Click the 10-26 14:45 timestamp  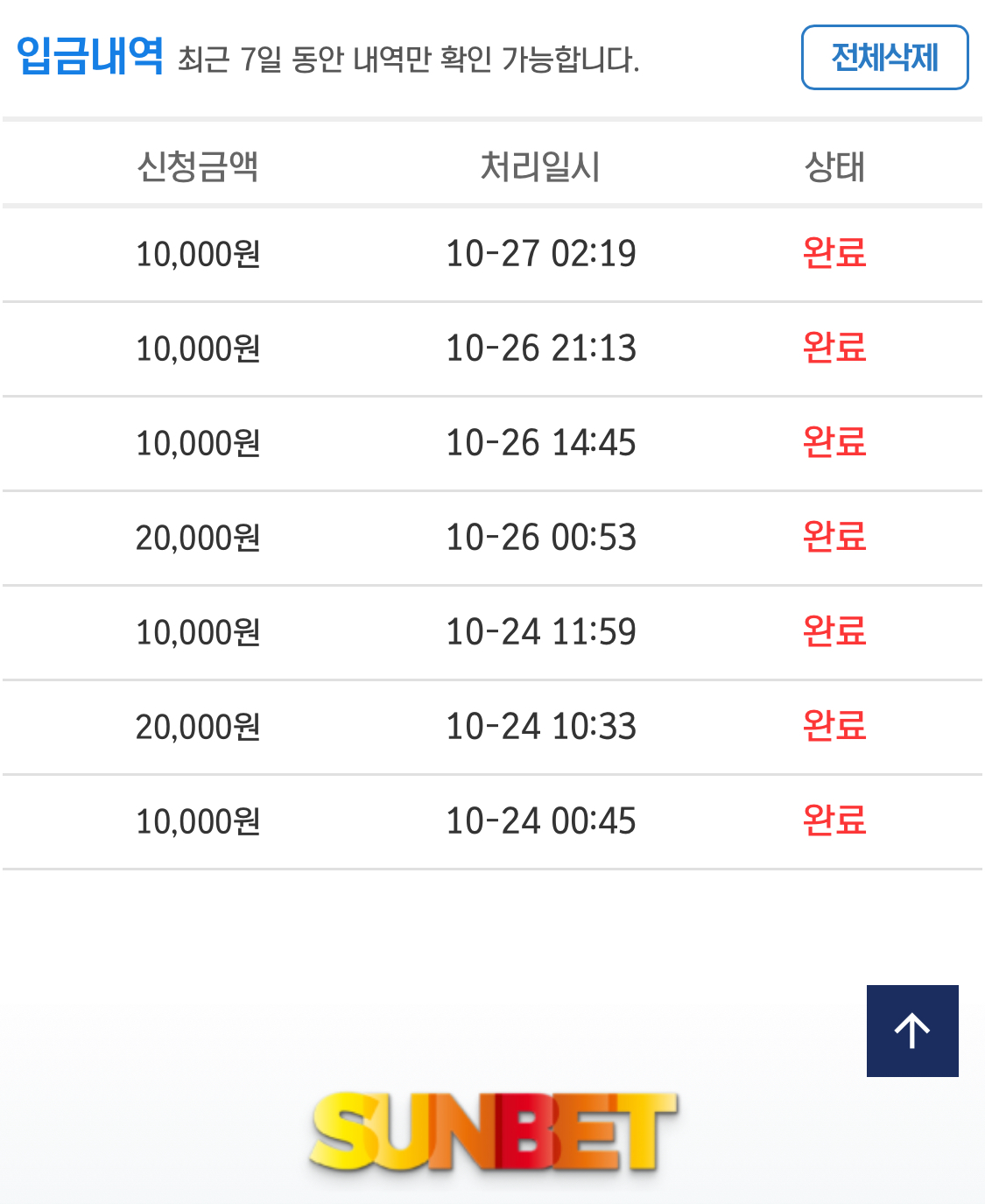(x=541, y=443)
